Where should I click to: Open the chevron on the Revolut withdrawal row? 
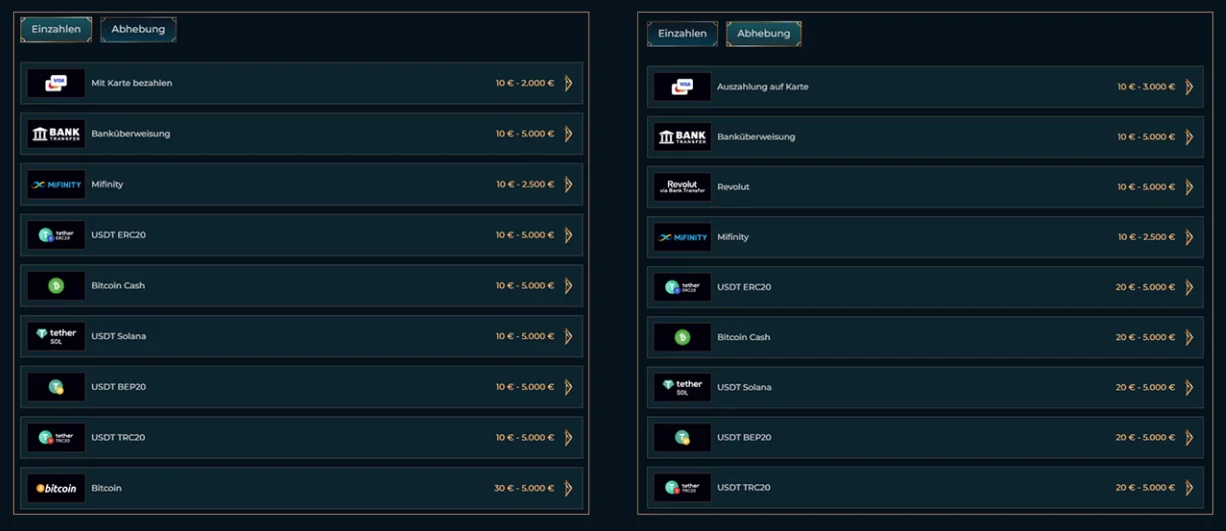click(1189, 187)
